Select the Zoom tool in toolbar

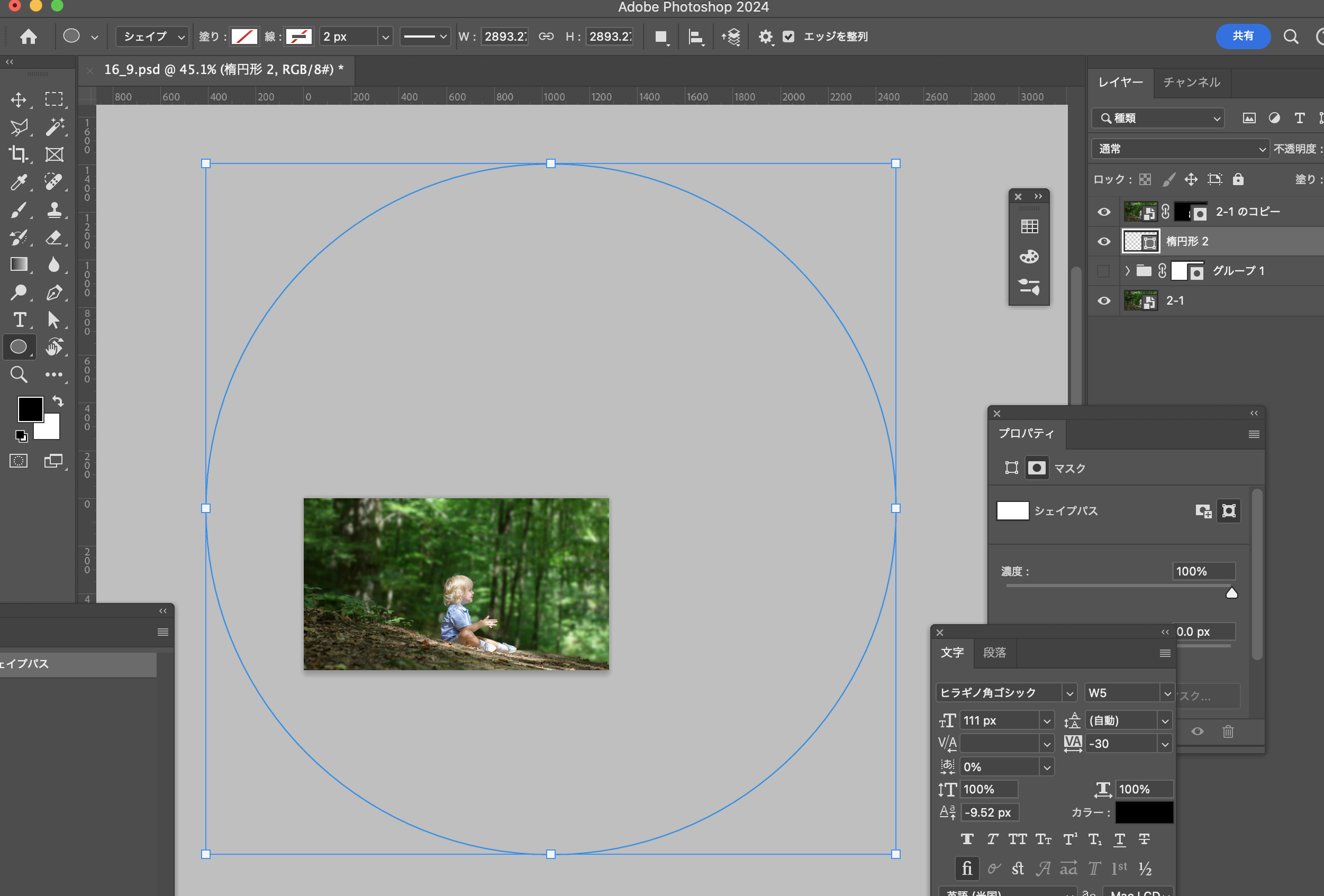[x=18, y=374]
